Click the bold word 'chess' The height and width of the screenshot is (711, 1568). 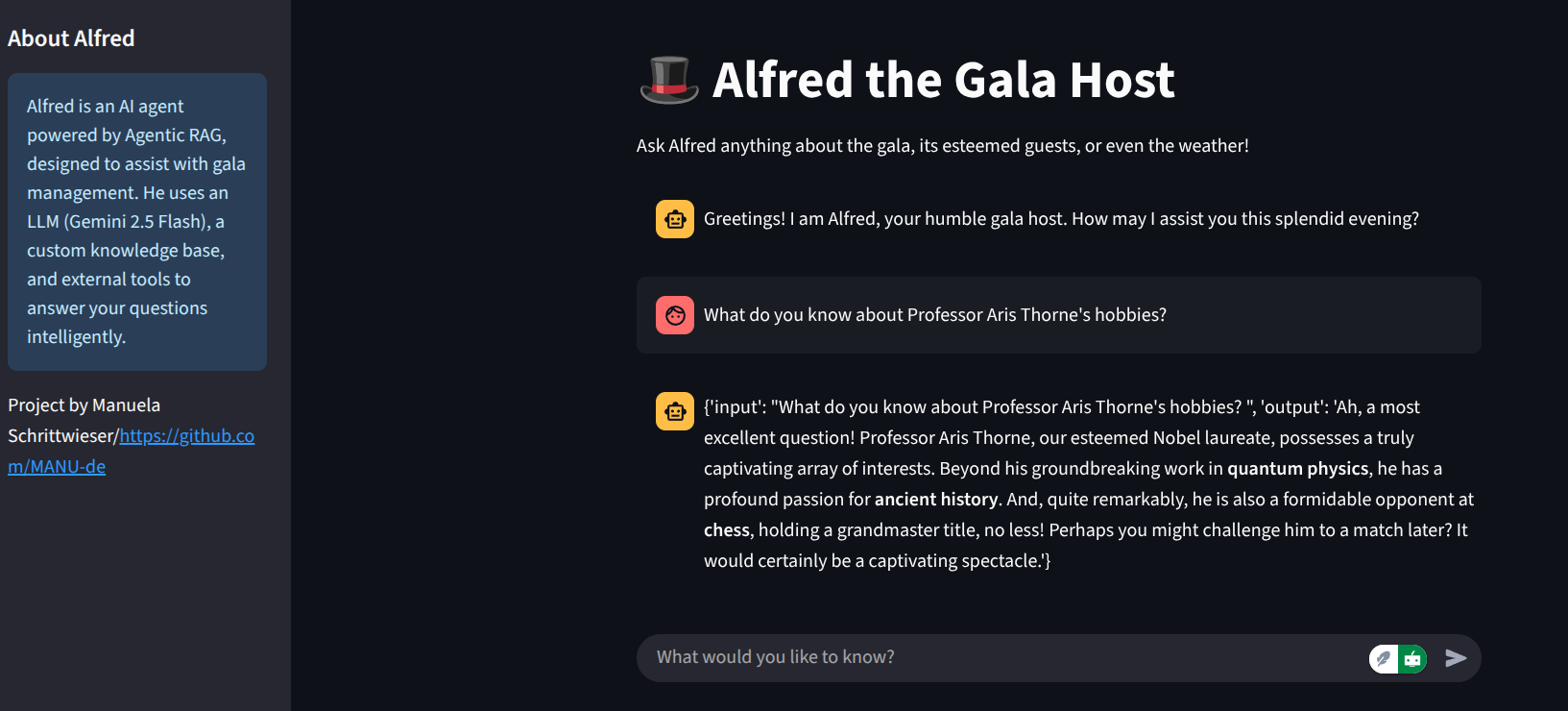click(726, 530)
